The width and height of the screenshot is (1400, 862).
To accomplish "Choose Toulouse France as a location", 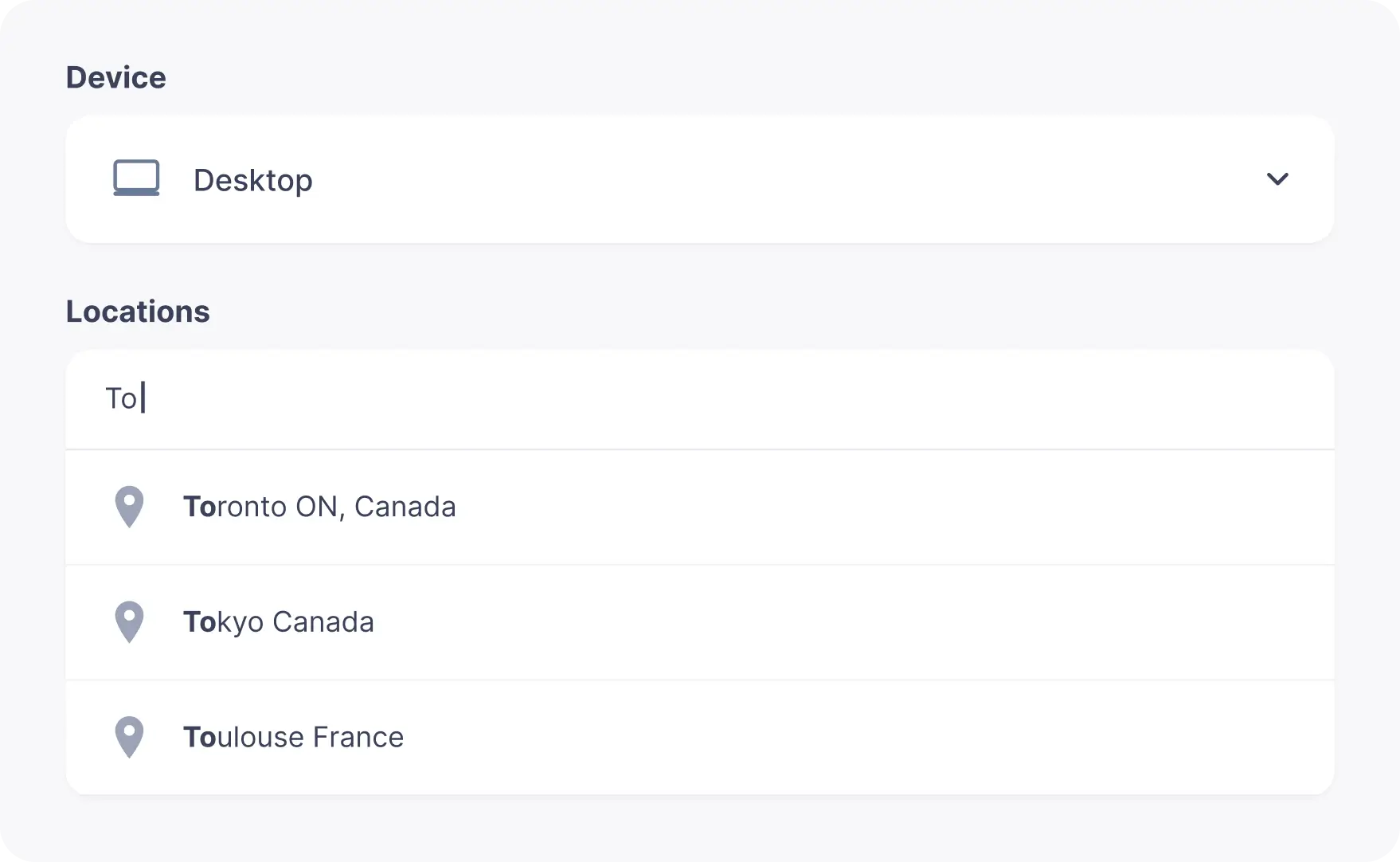I will point(294,737).
